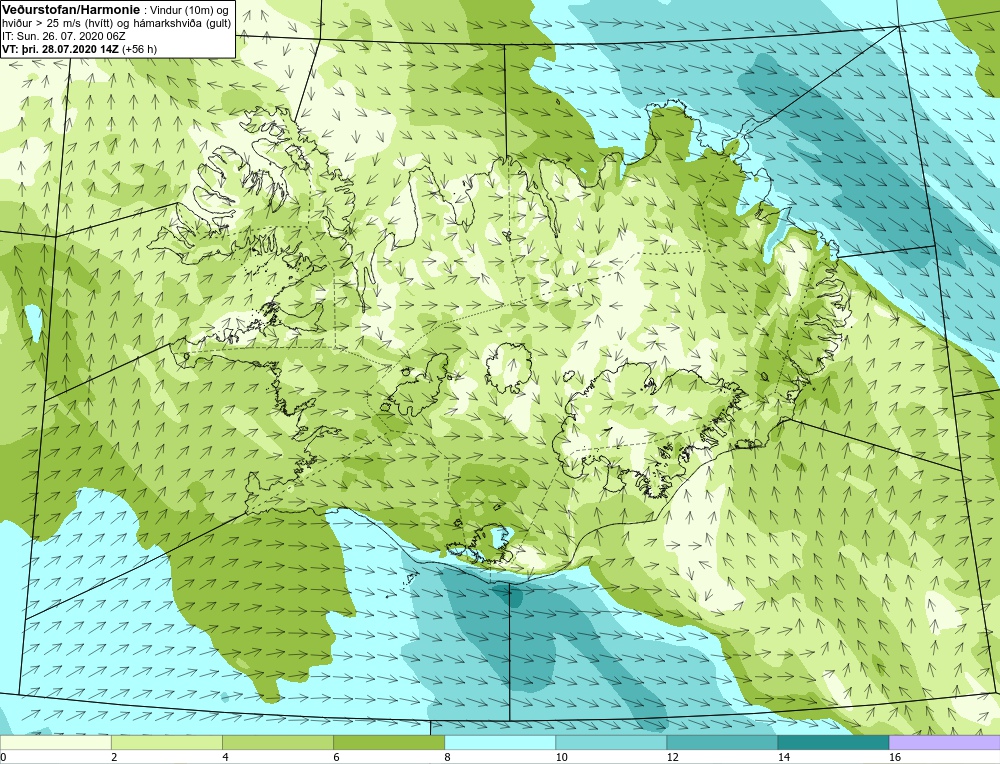Click legend value label 4
Viewport: 1000px width, 764px height.
(226, 757)
